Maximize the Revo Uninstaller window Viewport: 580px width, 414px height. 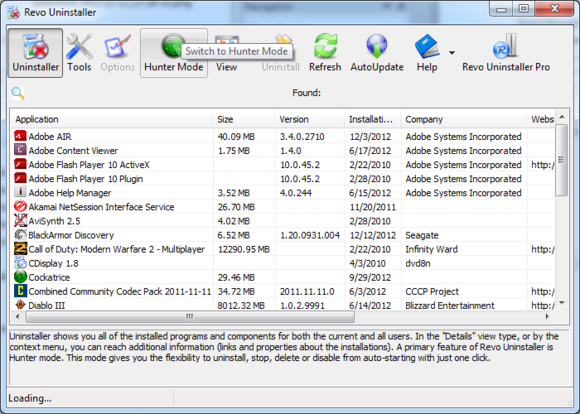pos(523,9)
